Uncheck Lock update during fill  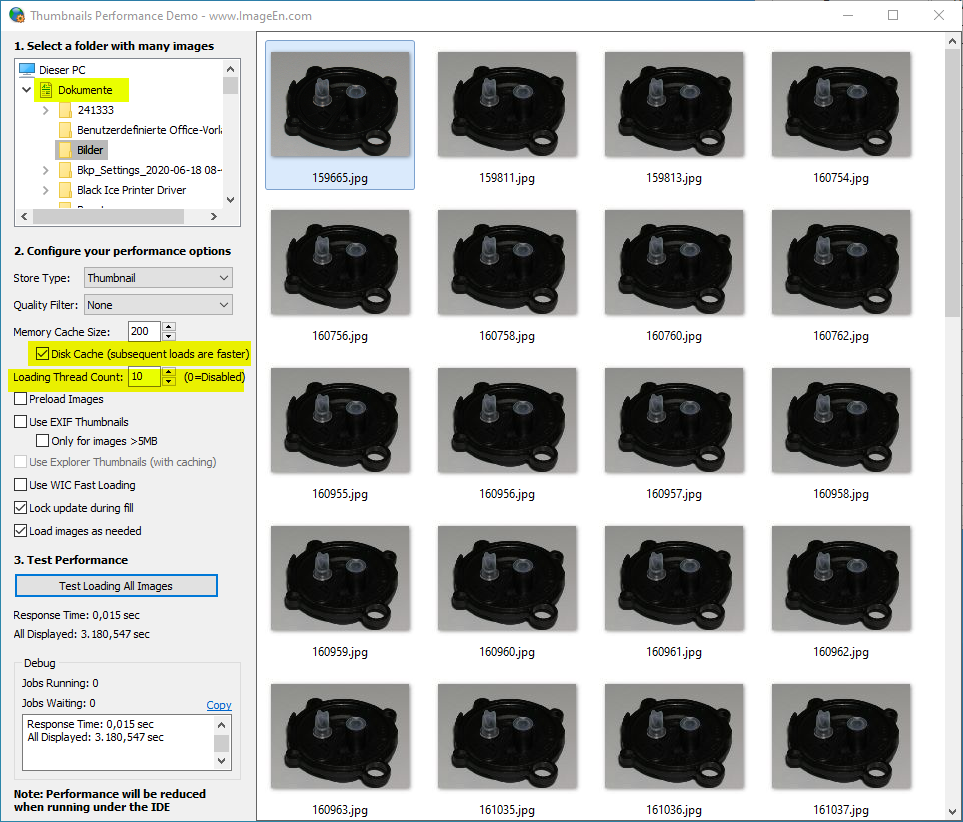20,508
